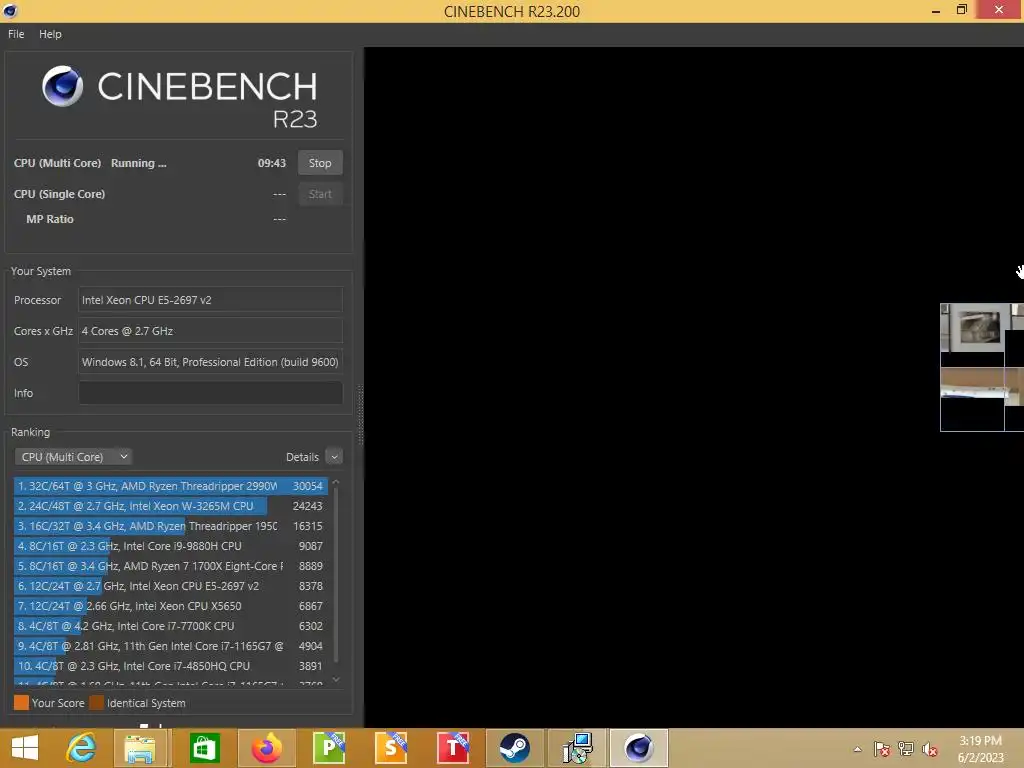Click the OS information field

(x=210, y=362)
